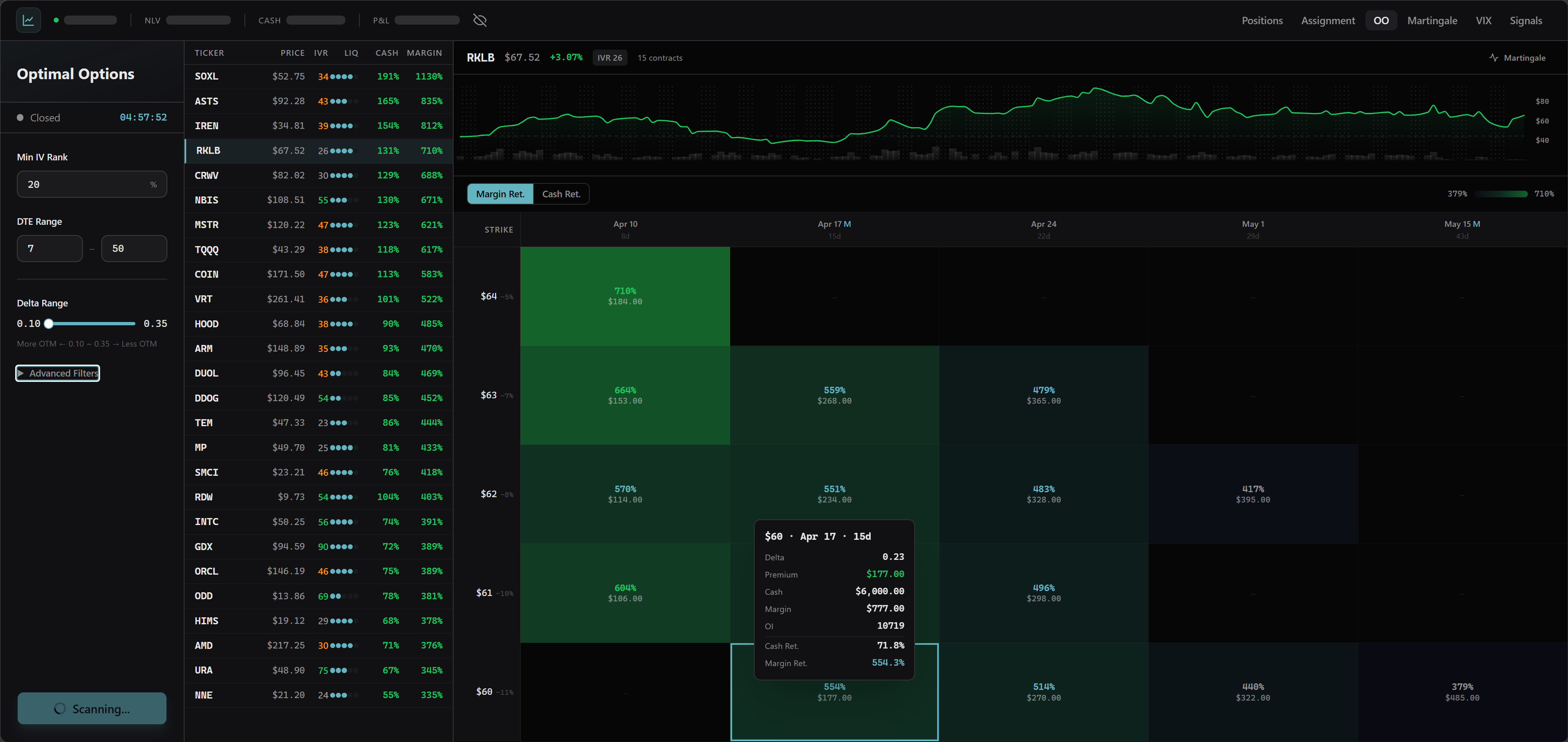Viewport: 1568px width, 742px height.
Task: Click the Closed market status dot
Action: coord(20,117)
